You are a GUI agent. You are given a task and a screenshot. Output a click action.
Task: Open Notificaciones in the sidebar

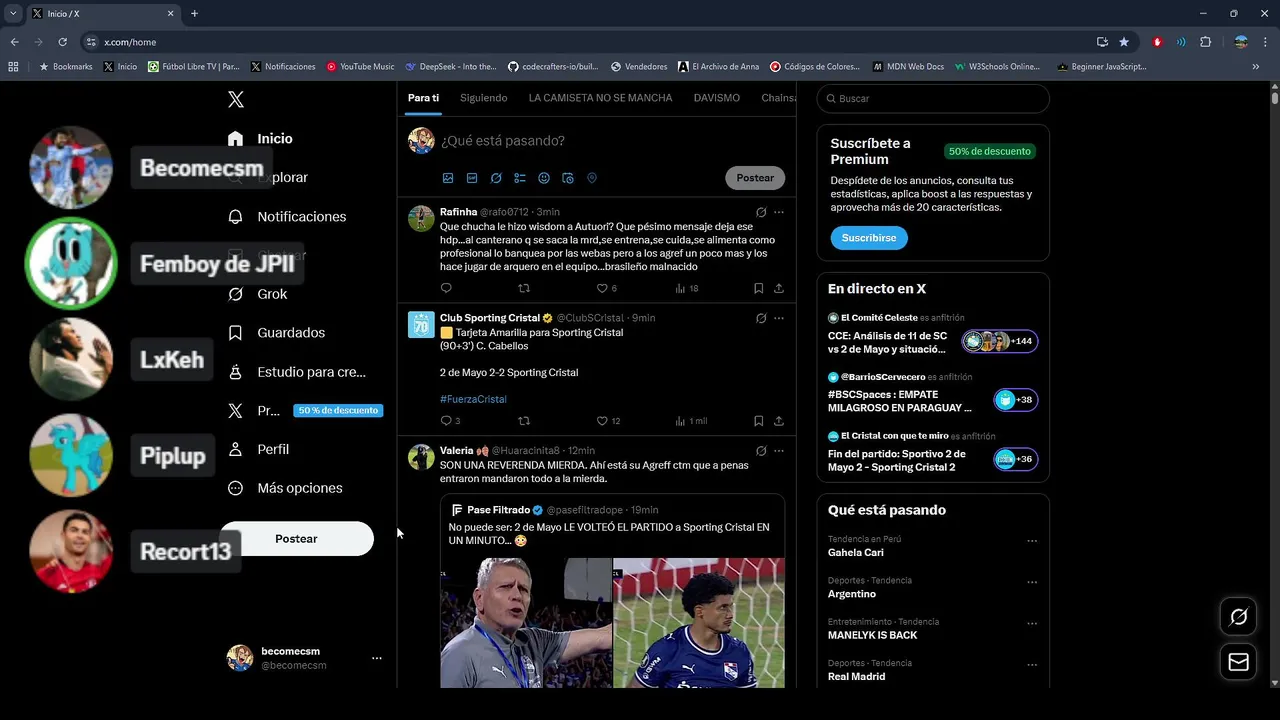pos(287,216)
